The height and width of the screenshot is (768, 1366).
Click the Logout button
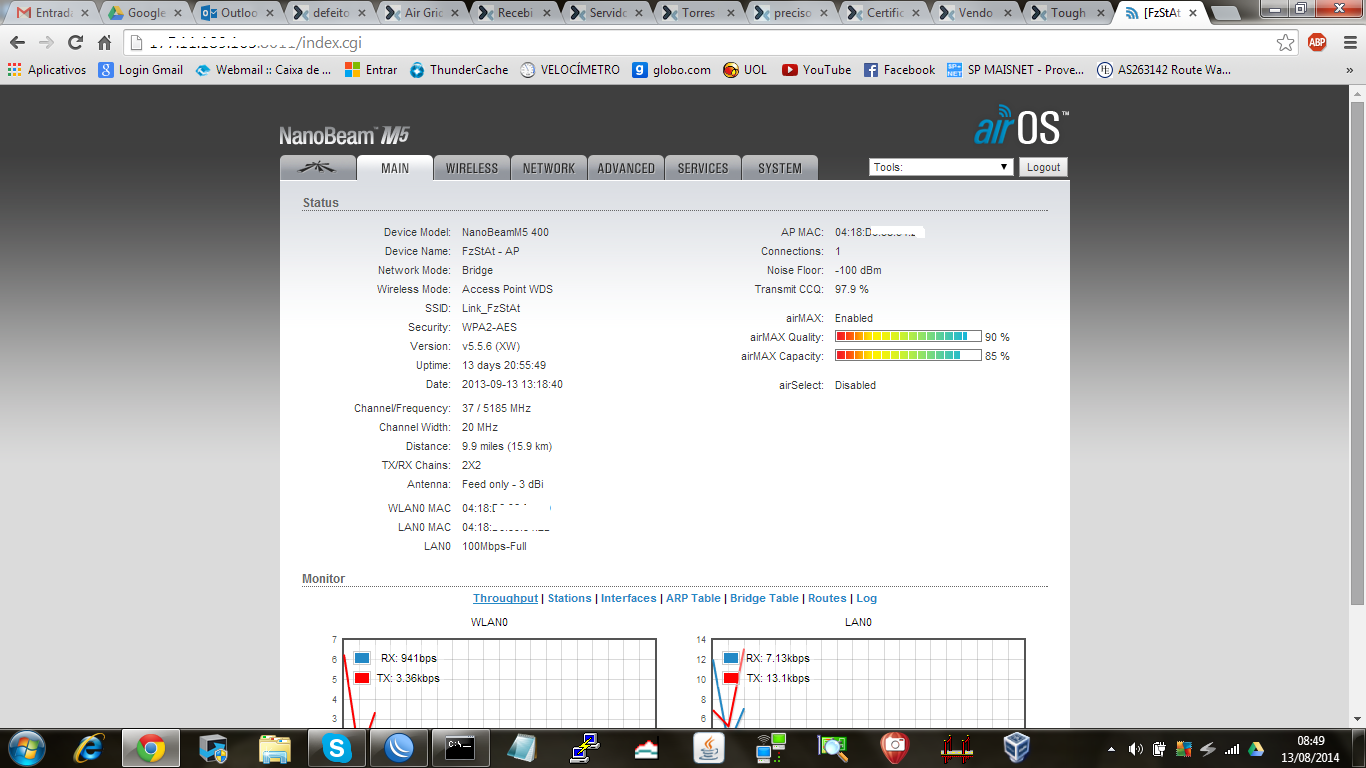tap(1043, 167)
